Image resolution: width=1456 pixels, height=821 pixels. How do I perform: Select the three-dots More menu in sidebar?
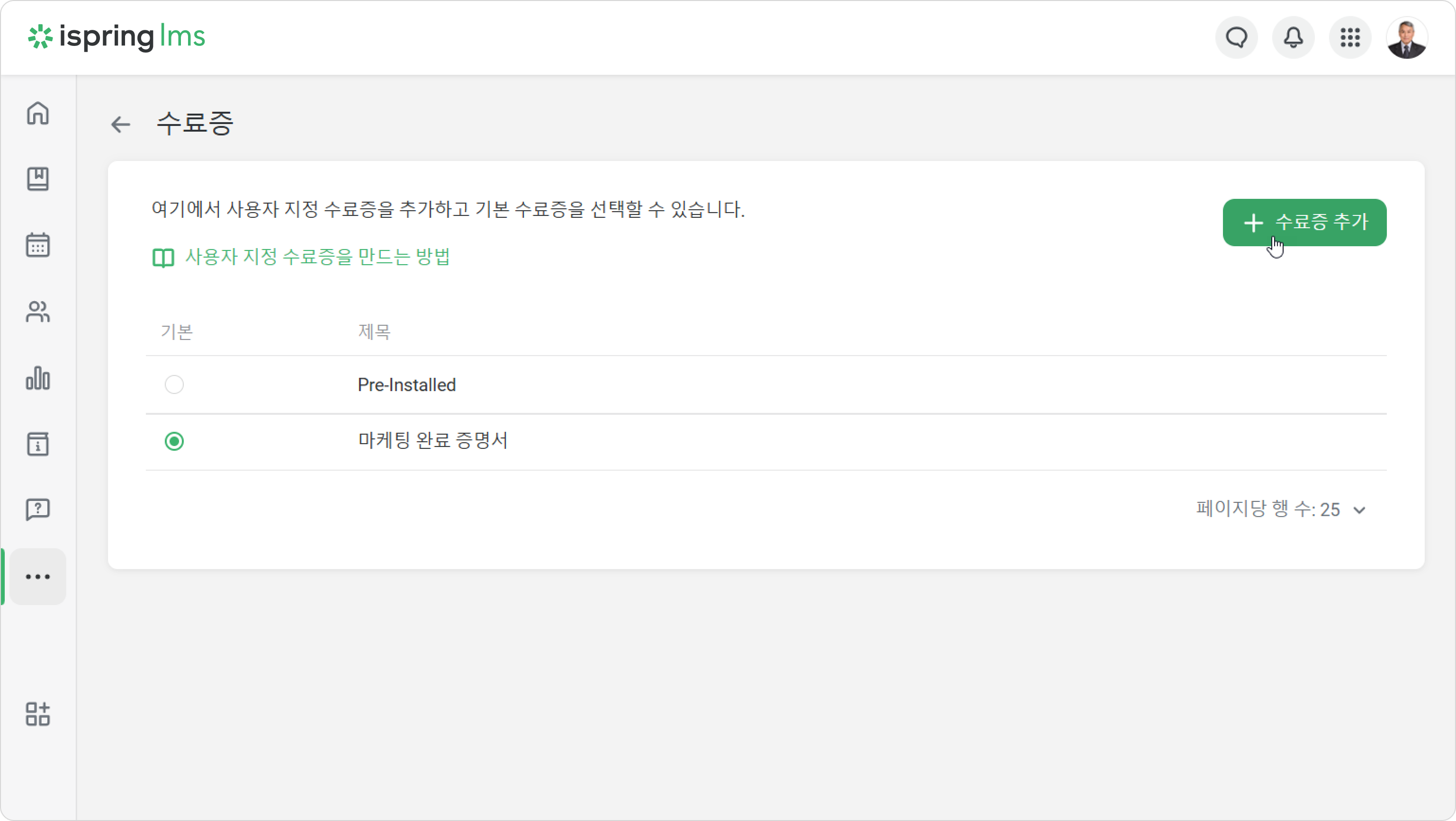38,577
